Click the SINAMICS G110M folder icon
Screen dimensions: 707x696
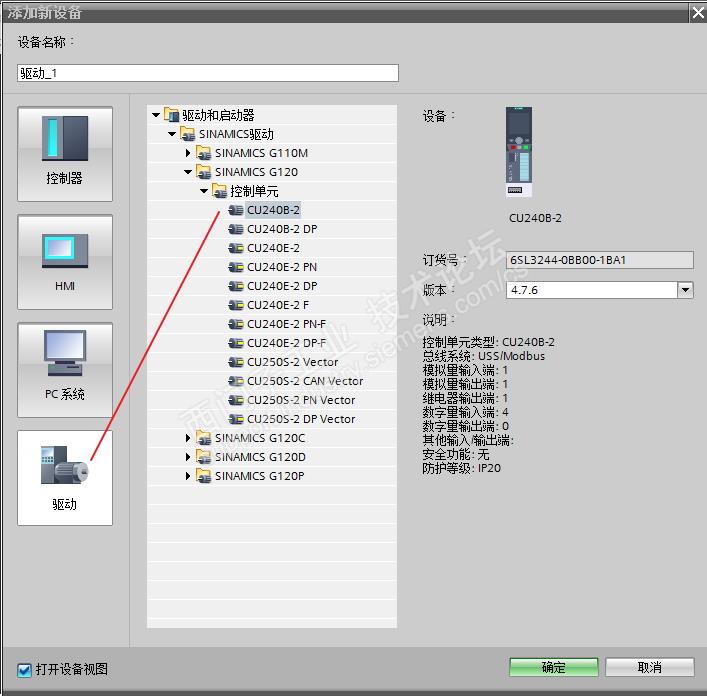point(204,153)
